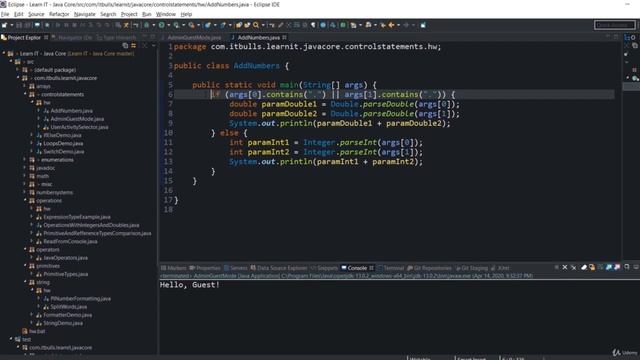The width and height of the screenshot is (640, 360).
Task: Toggle Link with Editor in Project Explorer
Action: 133,46
